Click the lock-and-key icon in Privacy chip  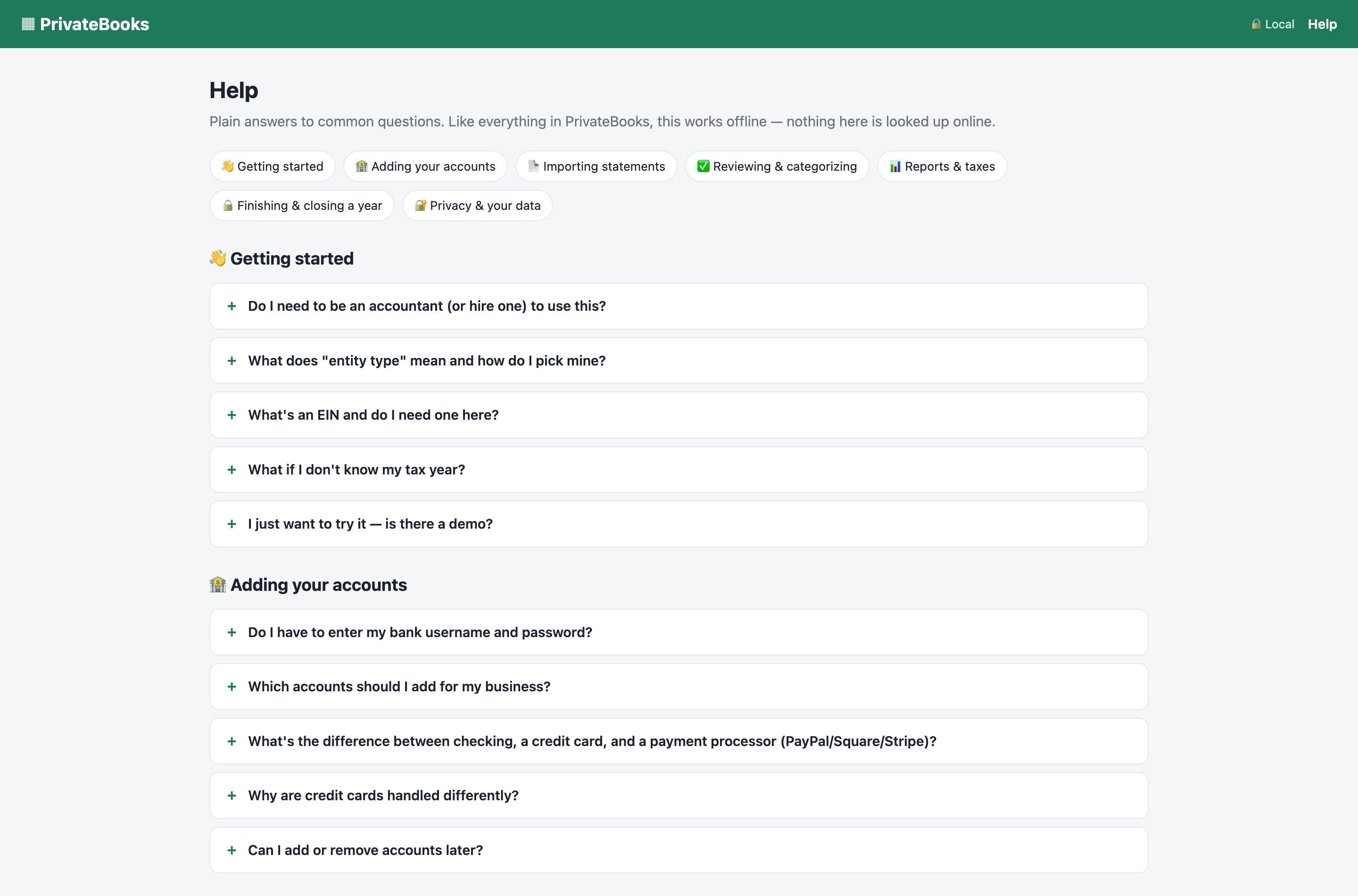click(x=421, y=205)
